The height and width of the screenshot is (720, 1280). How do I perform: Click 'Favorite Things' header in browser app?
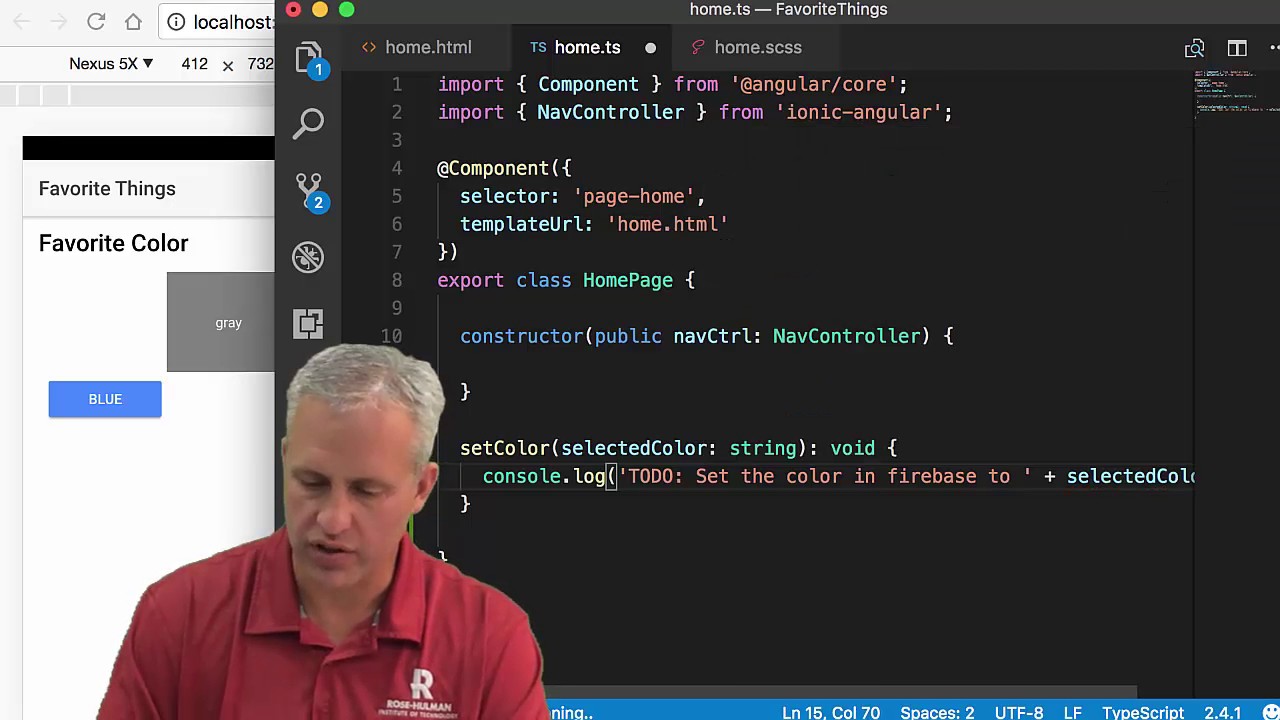[107, 189]
